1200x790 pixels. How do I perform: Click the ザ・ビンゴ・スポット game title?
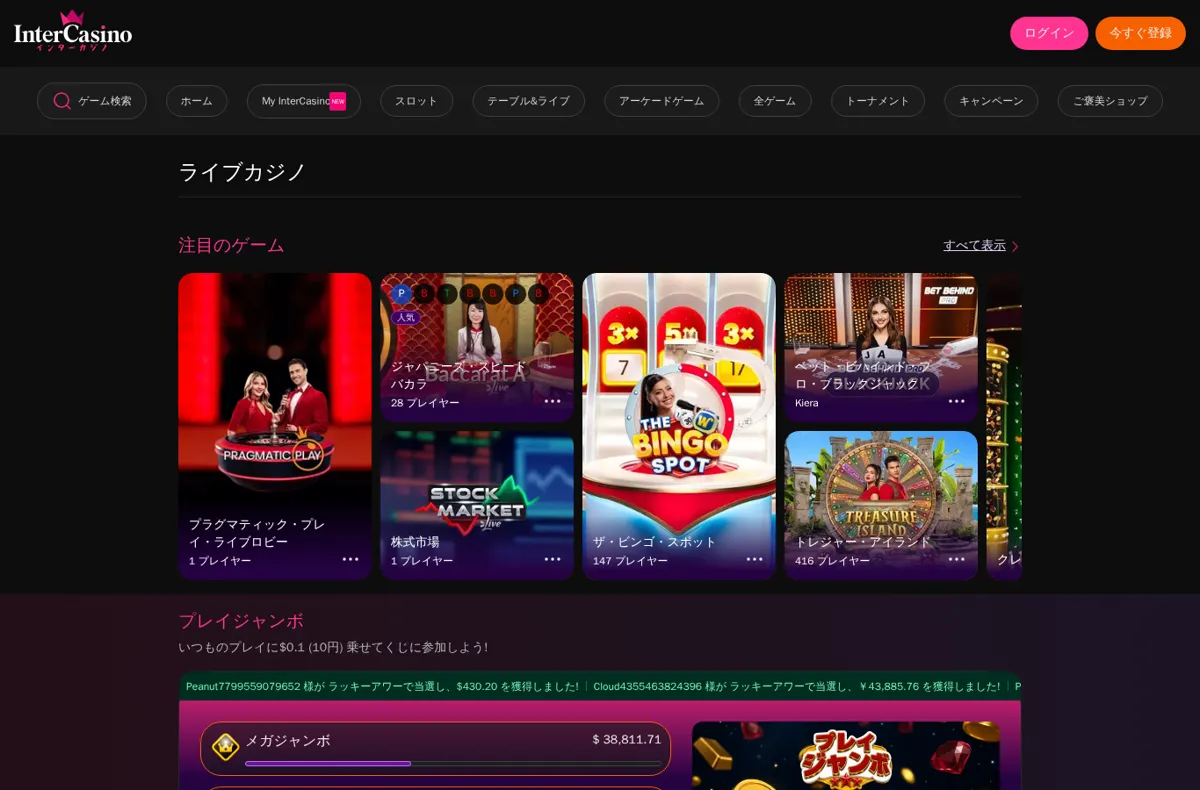click(655, 542)
